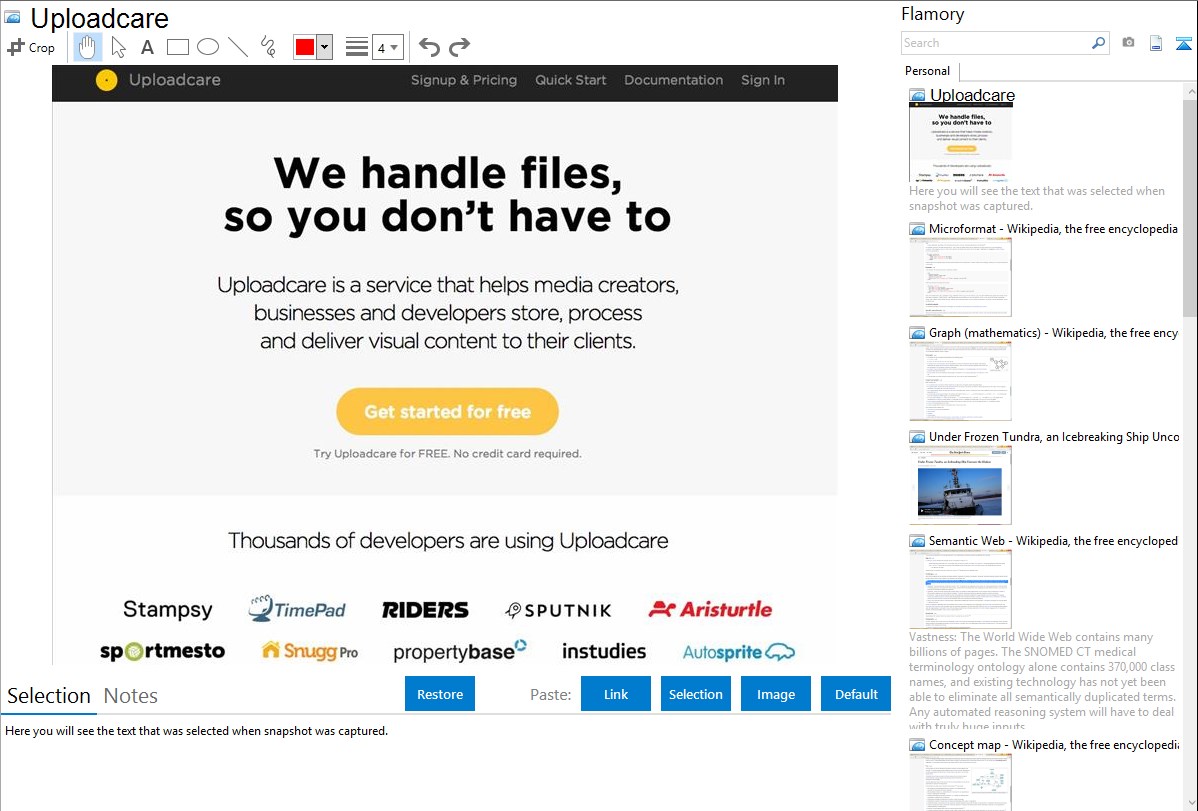This screenshot has width=1198, height=811.
Task: Switch to the Notes tab
Action: 131,696
